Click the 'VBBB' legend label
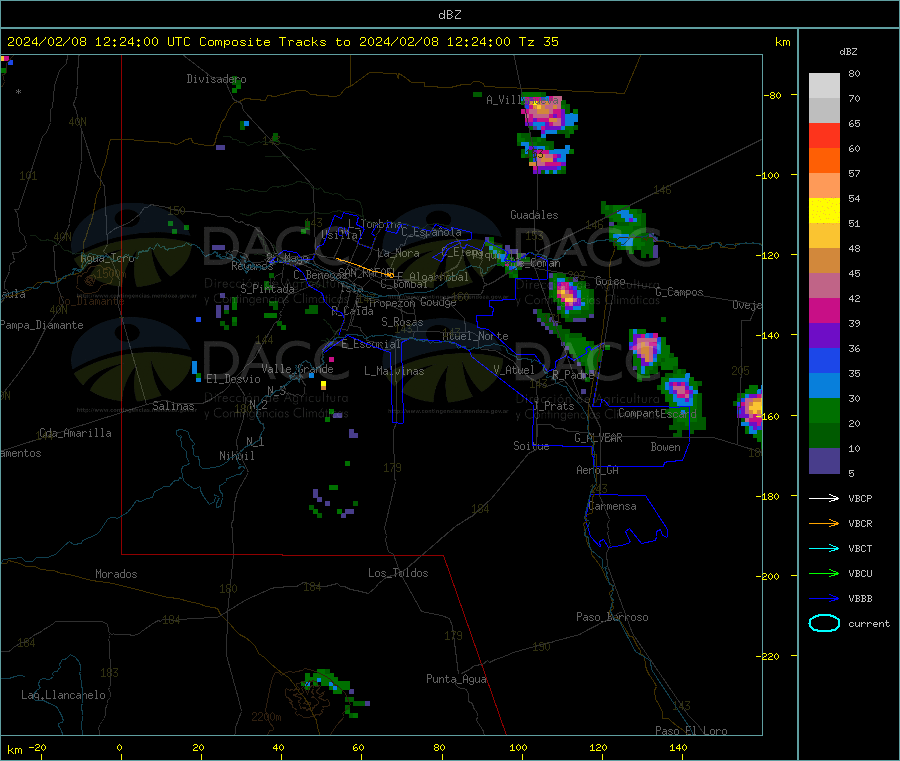Viewport: 900px width, 761px height. pyautogui.click(x=860, y=599)
